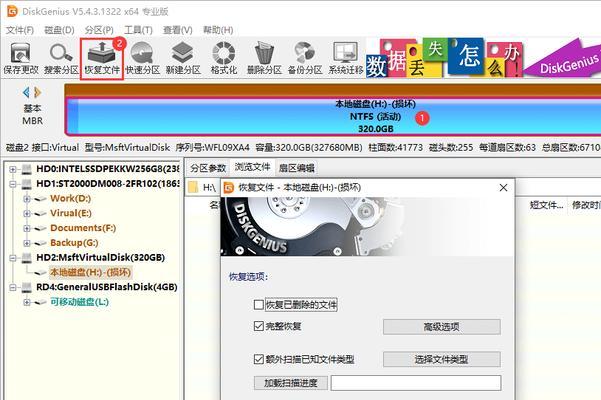Enable the 恢复已删除的文件 checkbox
The width and height of the screenshot is (601, 400).
pyautogui.click(x=259, y=305)
